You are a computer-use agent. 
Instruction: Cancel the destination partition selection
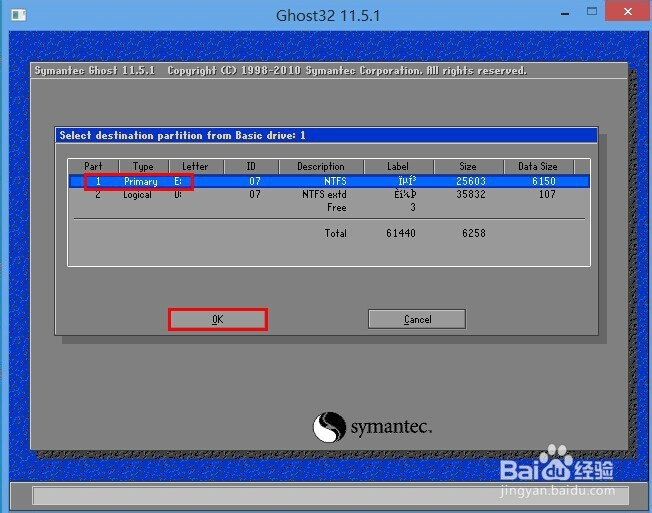(417, 319)
